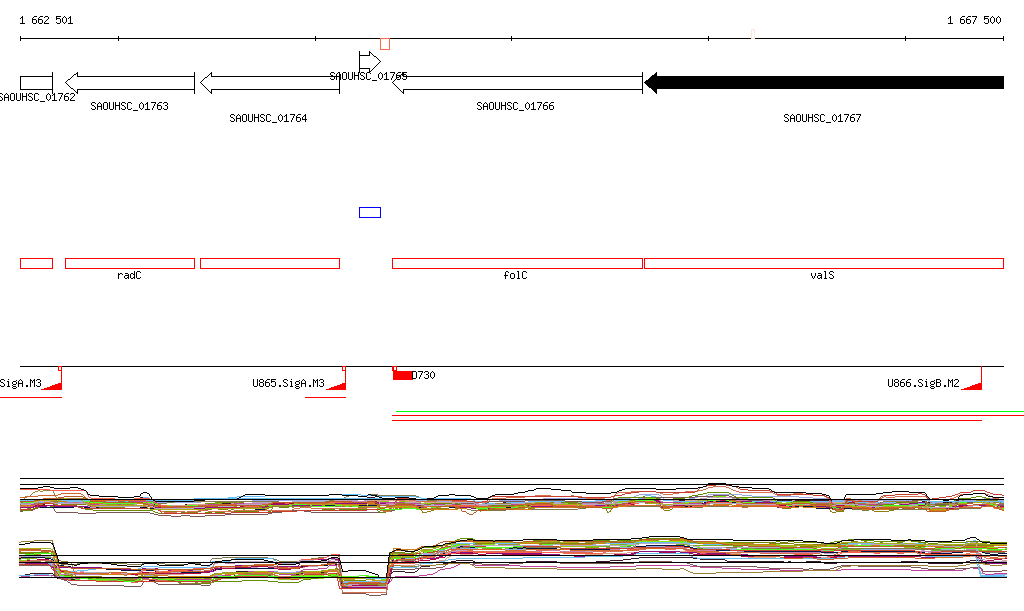Select the small blue outlined rectangle
The image size is (1024, 611).
tap(370, 212)
